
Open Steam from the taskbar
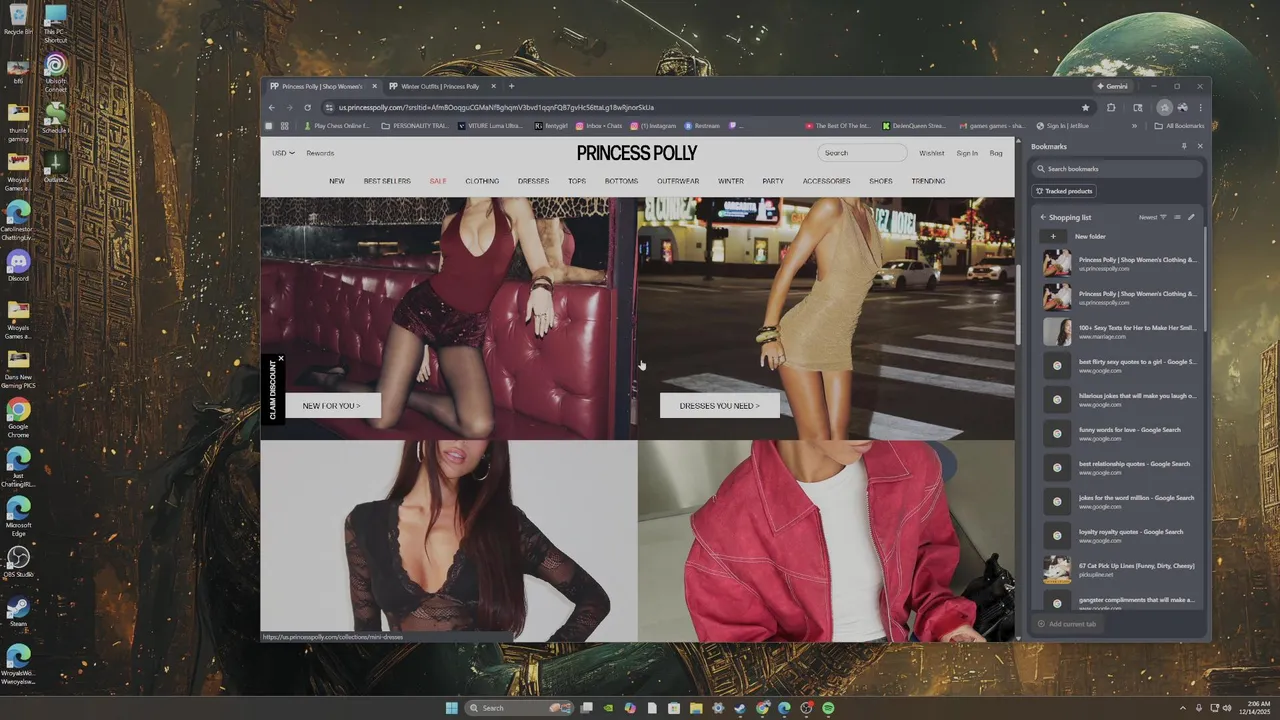click(739, 708)
